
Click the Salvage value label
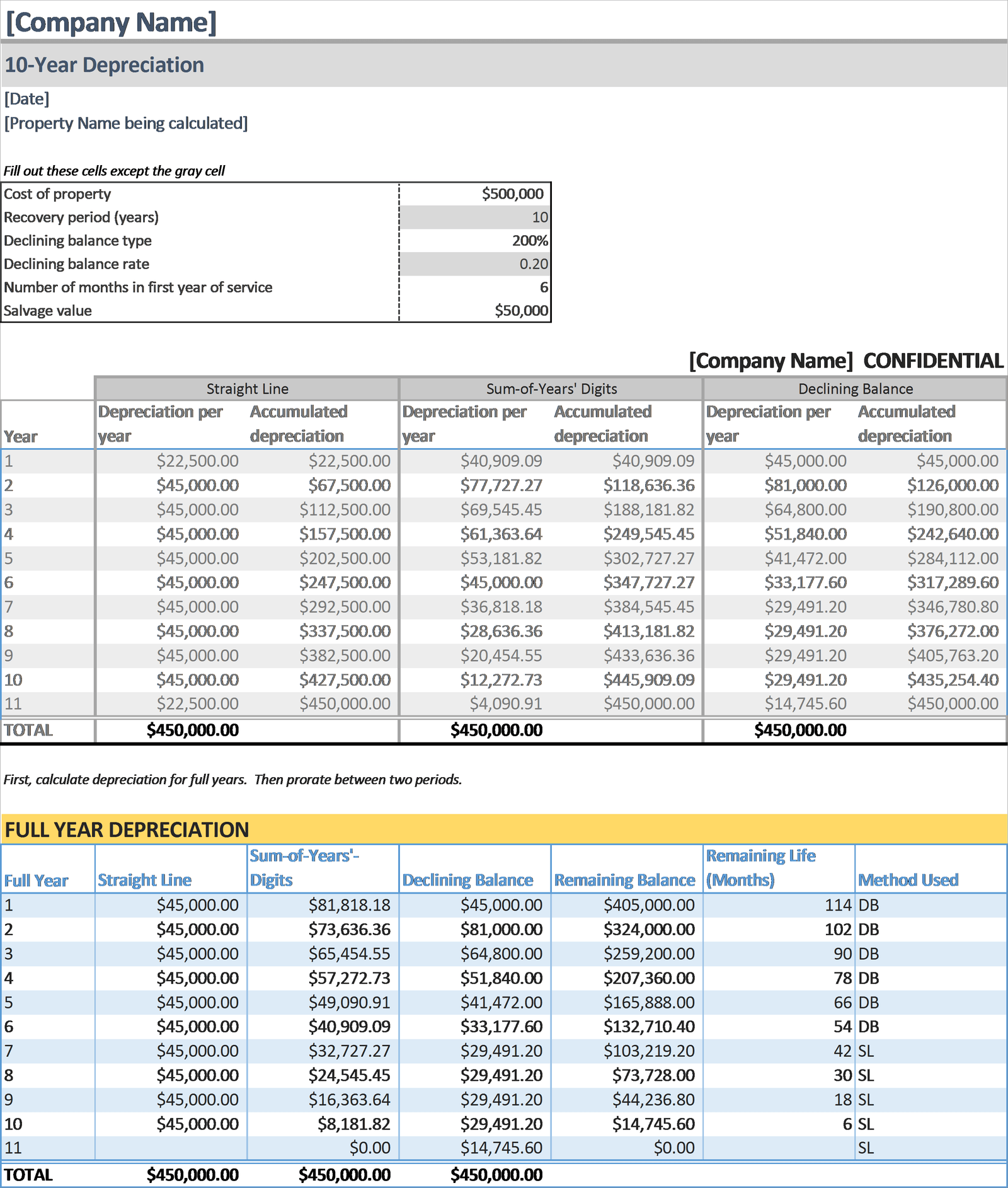(x=48, y=311)
